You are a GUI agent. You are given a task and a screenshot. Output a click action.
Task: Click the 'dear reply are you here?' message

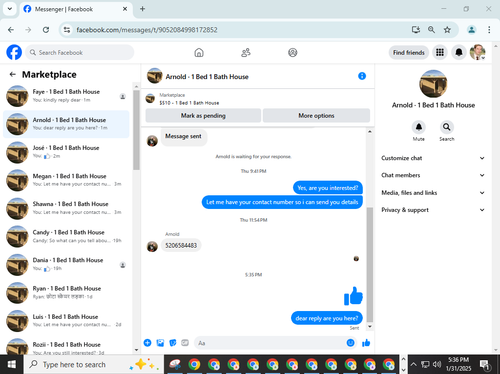point(327,318)
